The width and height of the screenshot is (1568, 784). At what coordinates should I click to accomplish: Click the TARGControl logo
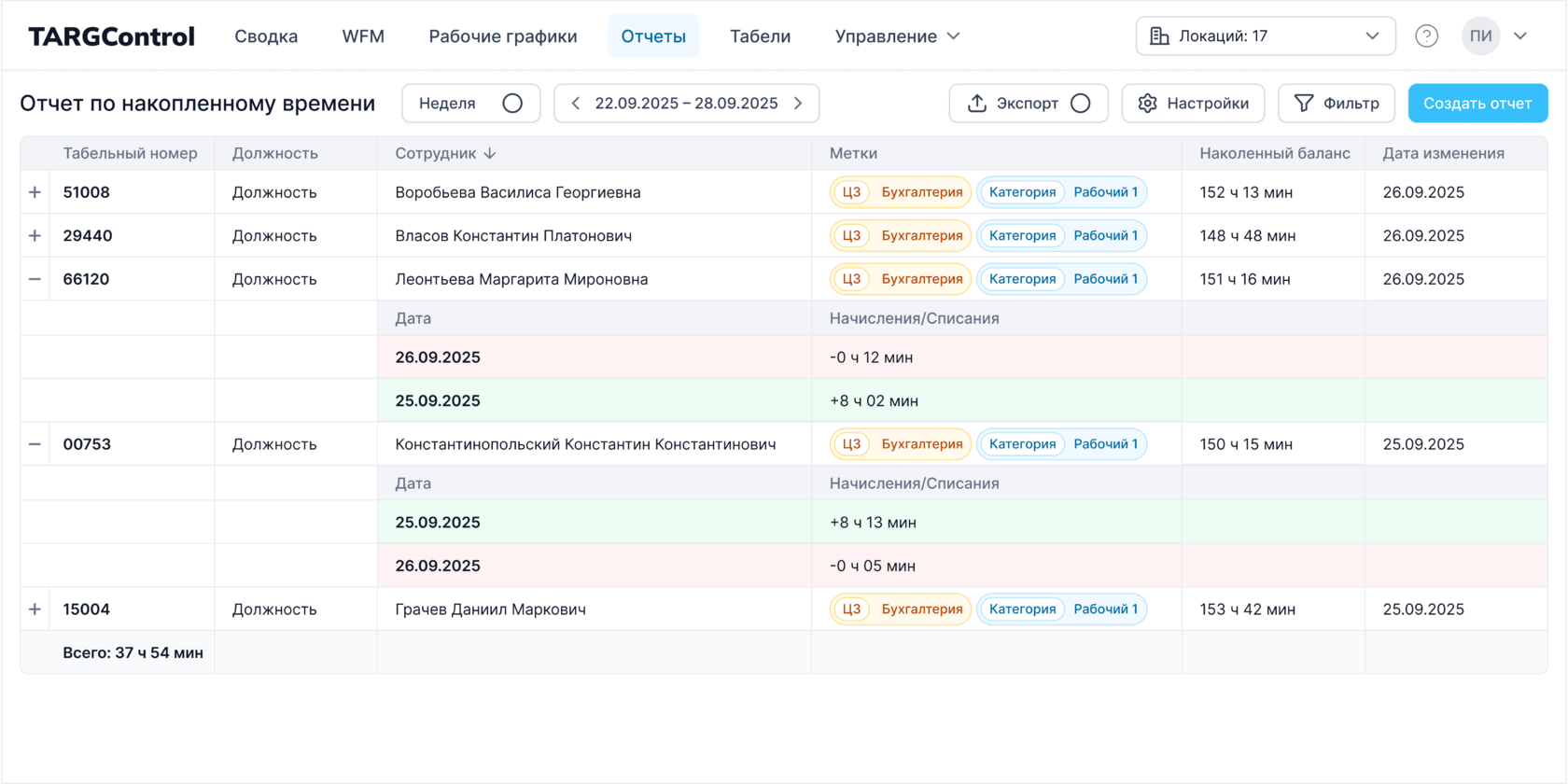111,36
